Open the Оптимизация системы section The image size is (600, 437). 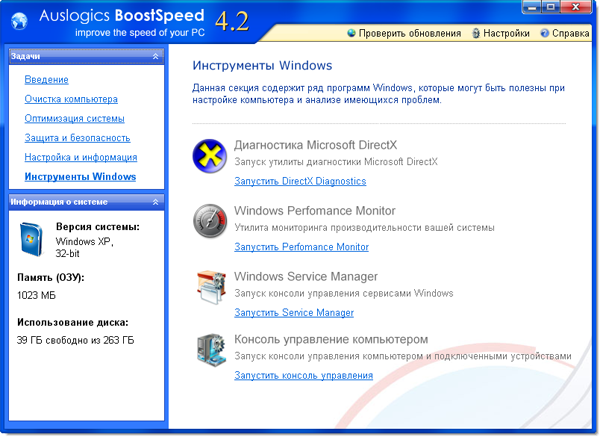click(x=75, y=119)
